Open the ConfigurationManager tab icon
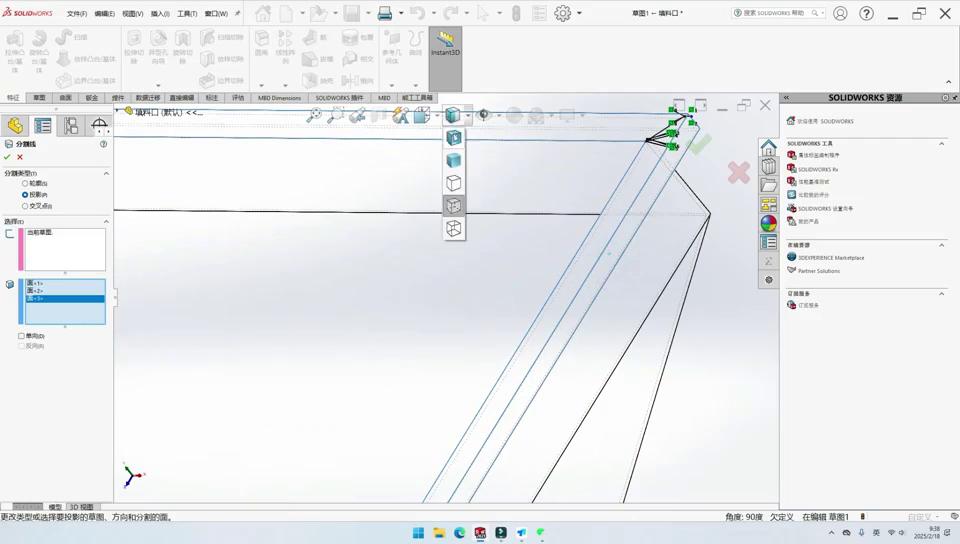This screenshot has height=544, width=960. [x=71, y=125]
